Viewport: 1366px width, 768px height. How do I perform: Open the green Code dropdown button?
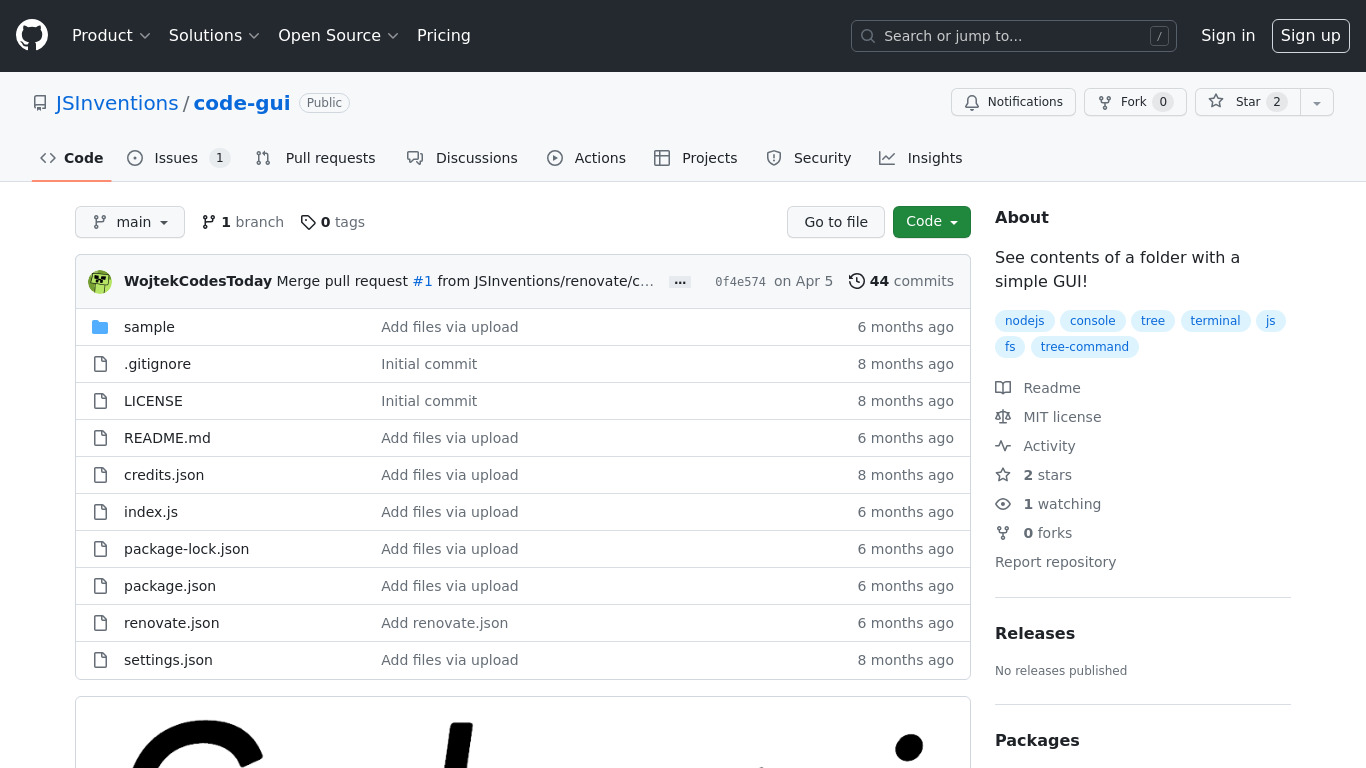(932, 222)
